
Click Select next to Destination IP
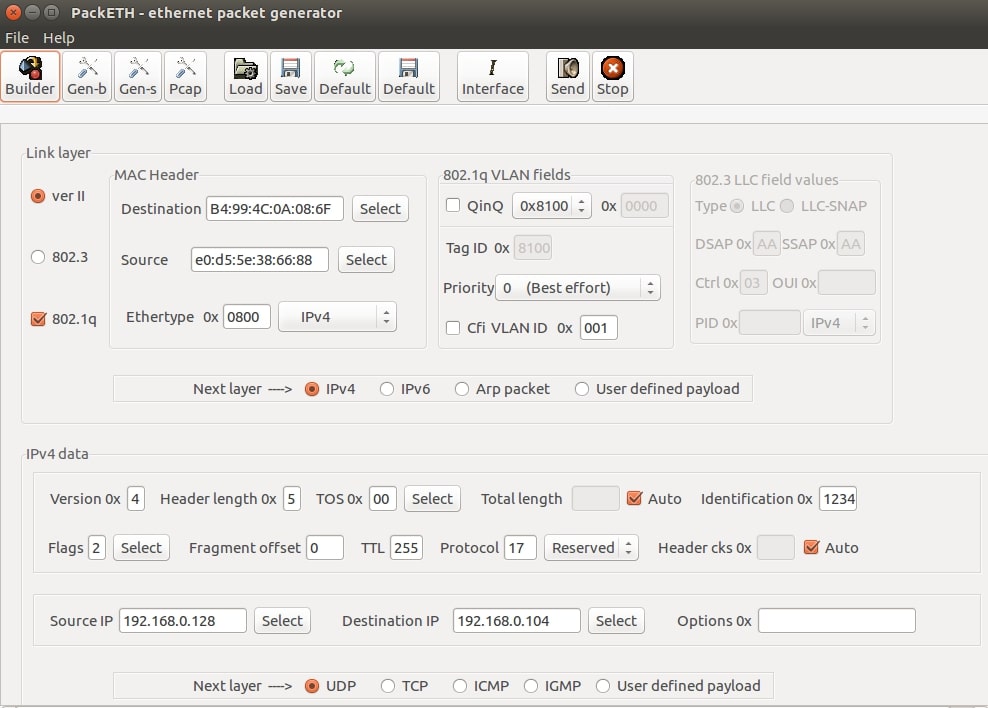(616, 620)
